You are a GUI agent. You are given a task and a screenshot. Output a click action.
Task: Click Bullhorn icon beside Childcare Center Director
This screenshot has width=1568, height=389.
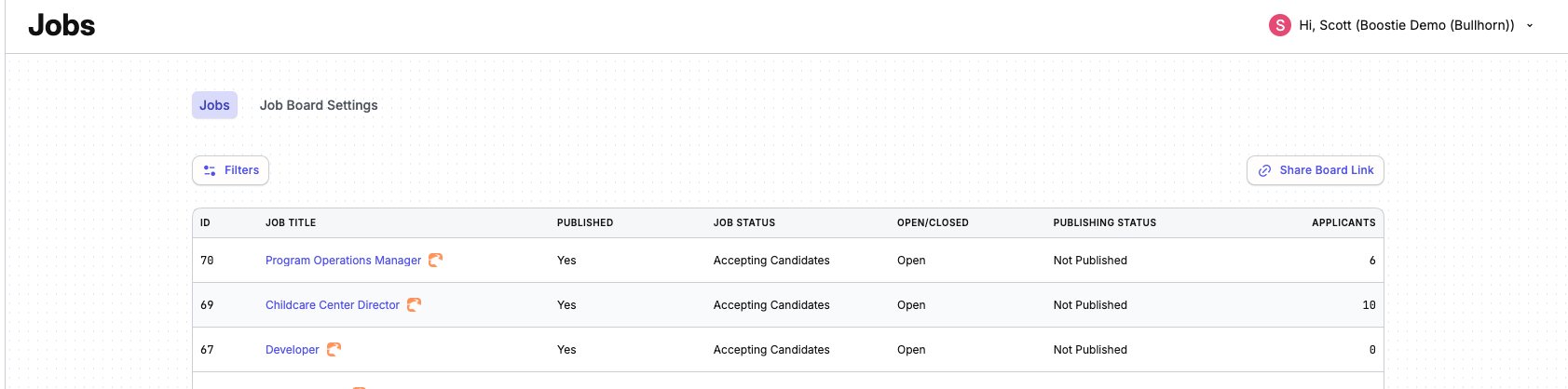coord(414,305)
